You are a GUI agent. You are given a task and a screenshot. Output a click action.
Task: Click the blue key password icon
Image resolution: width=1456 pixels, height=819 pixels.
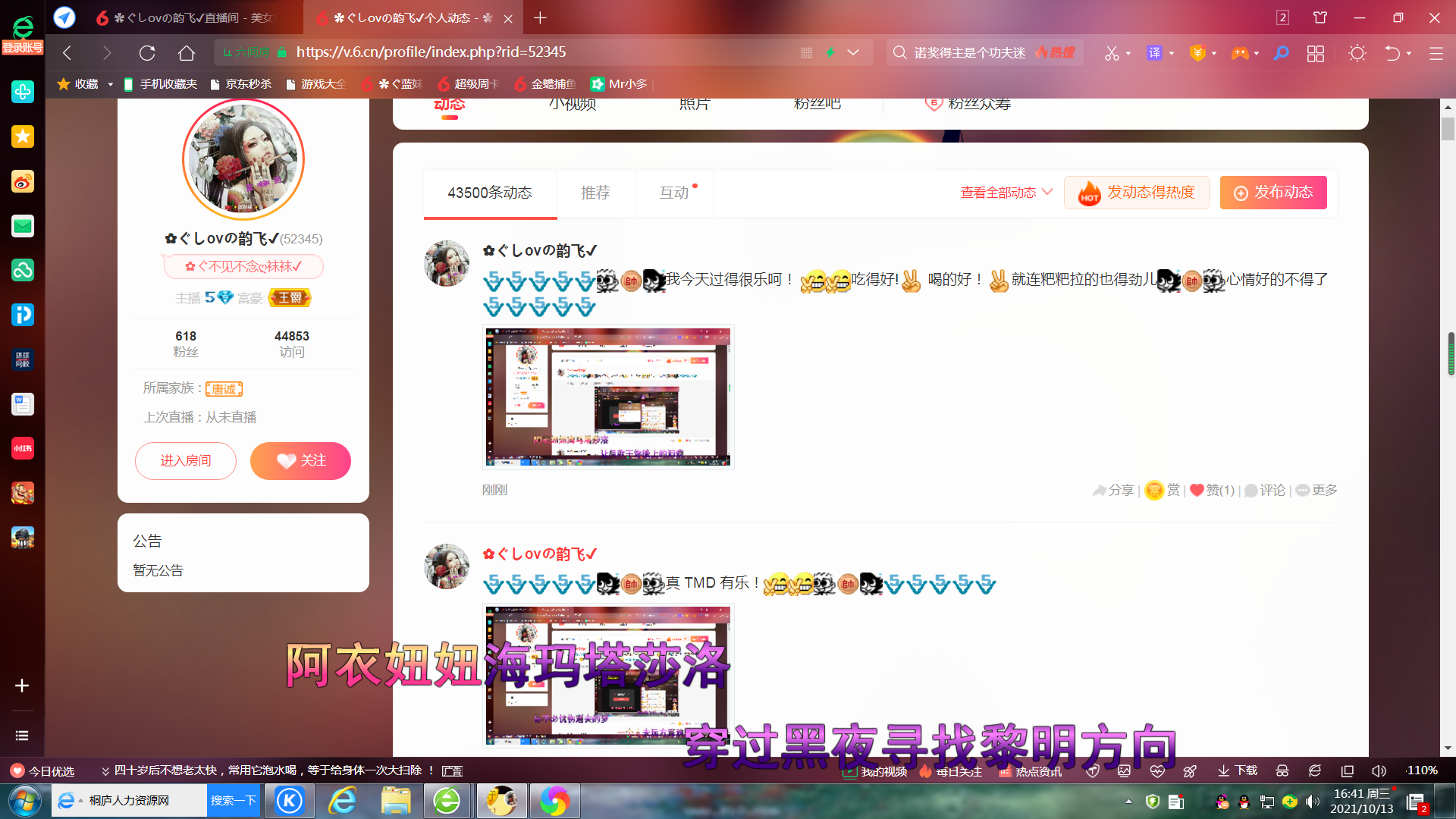click(x=1281, y=53)
